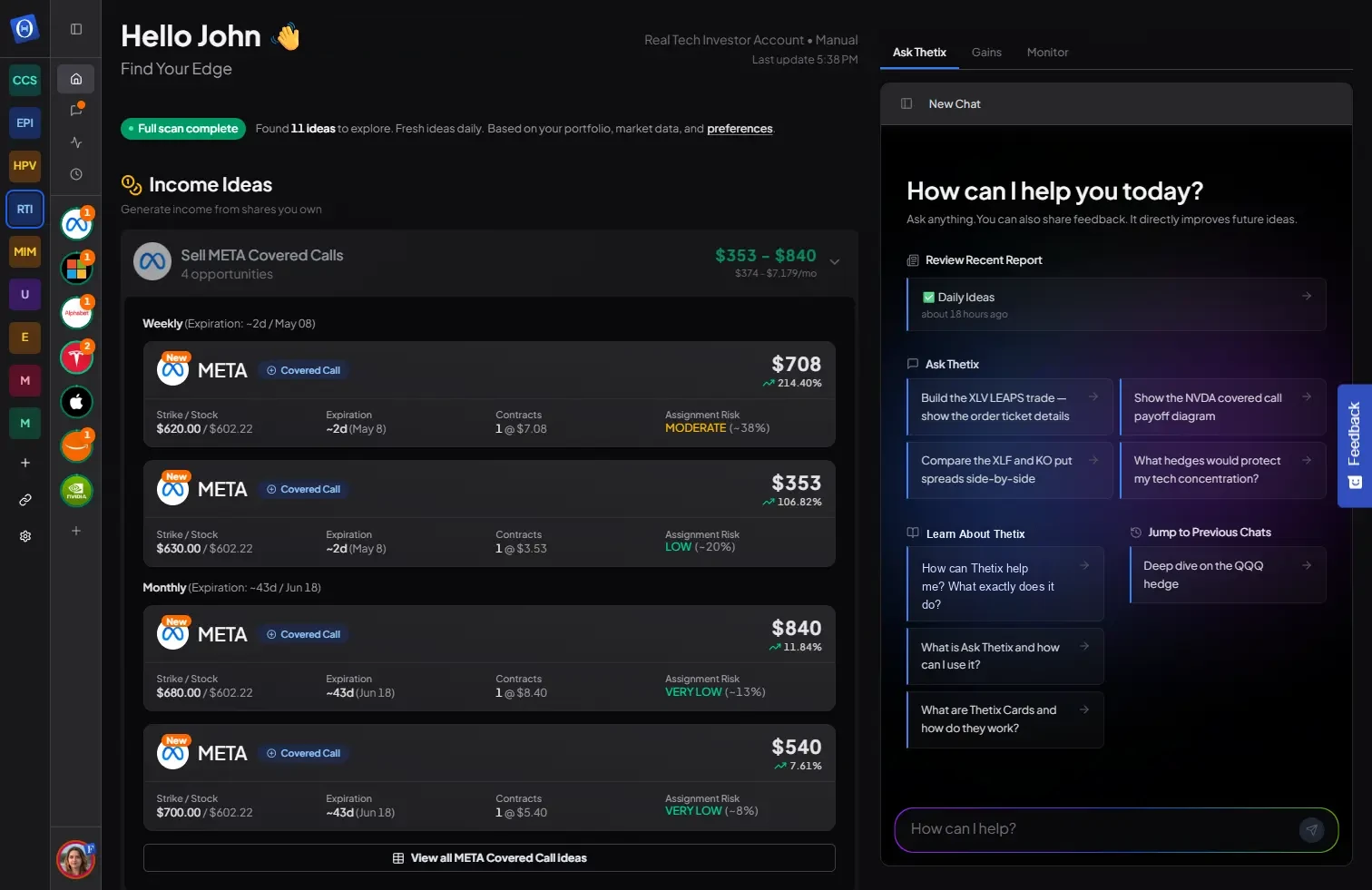Collapse the Sell META Covered Calls section

coord(835,262)
